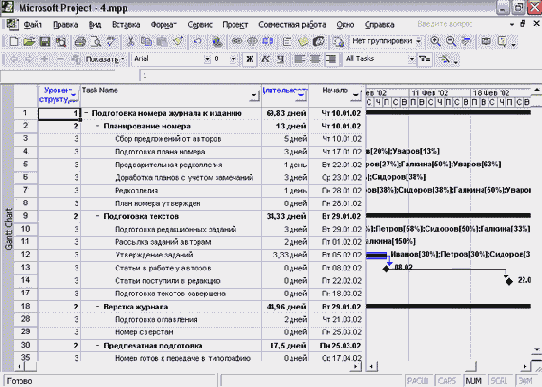This screenshot has height=387, width=542.
Task: Click the Save icon in the toolbar
Action: [x=45, y=42]
